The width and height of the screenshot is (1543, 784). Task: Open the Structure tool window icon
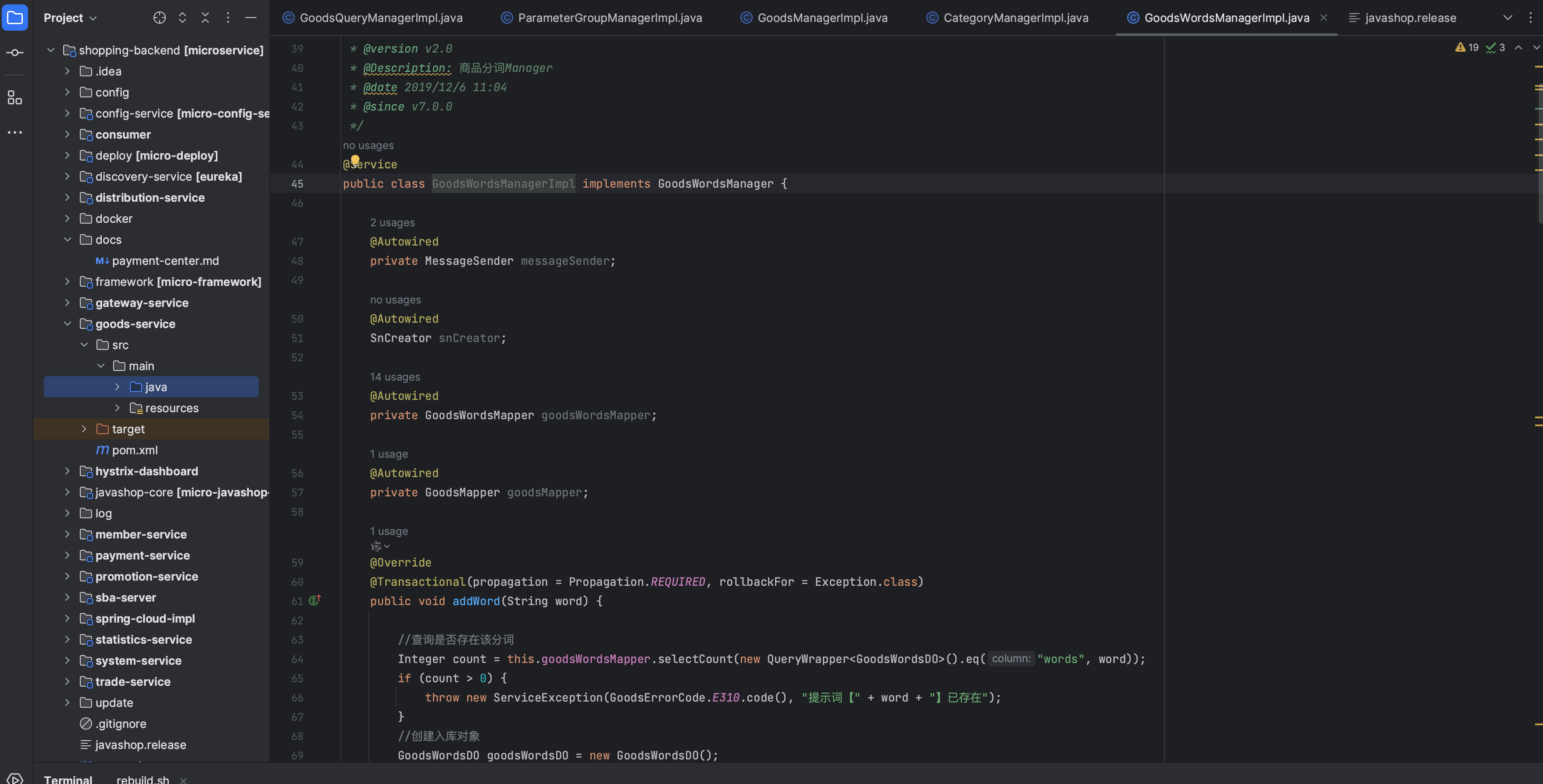(15, 98)
